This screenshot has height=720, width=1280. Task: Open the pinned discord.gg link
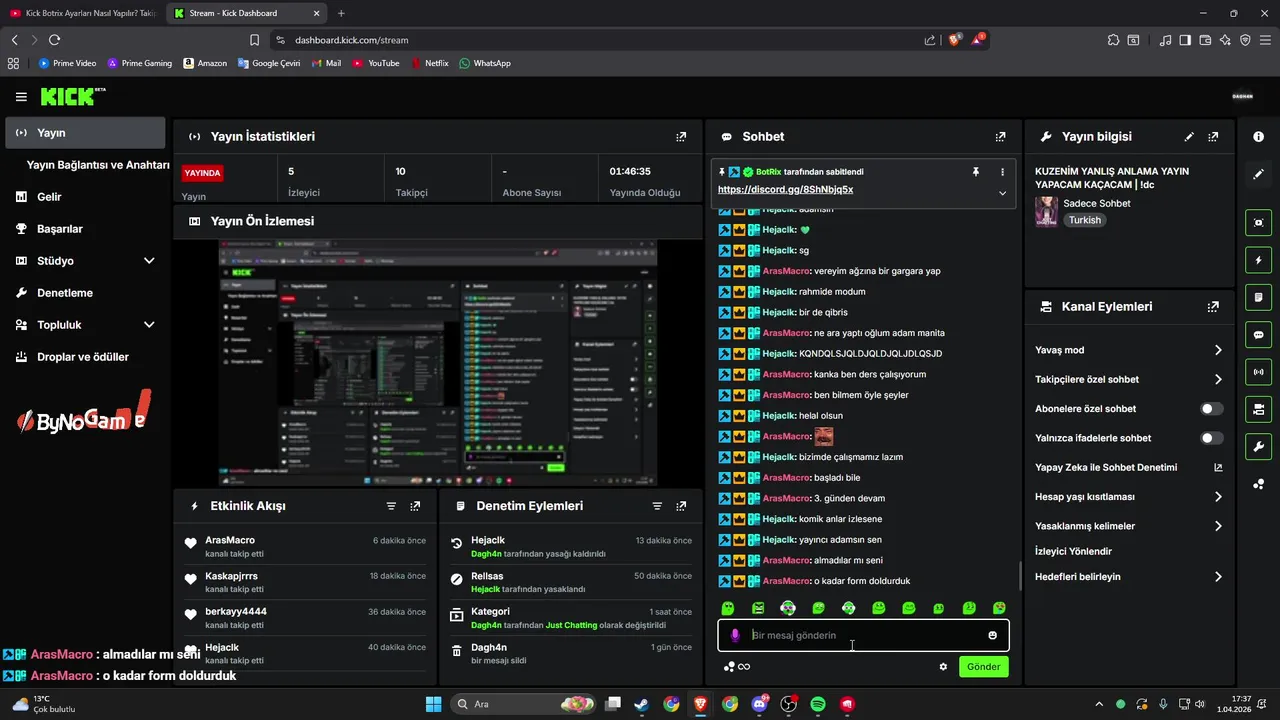pyautogui.click(x=785, y=190)
